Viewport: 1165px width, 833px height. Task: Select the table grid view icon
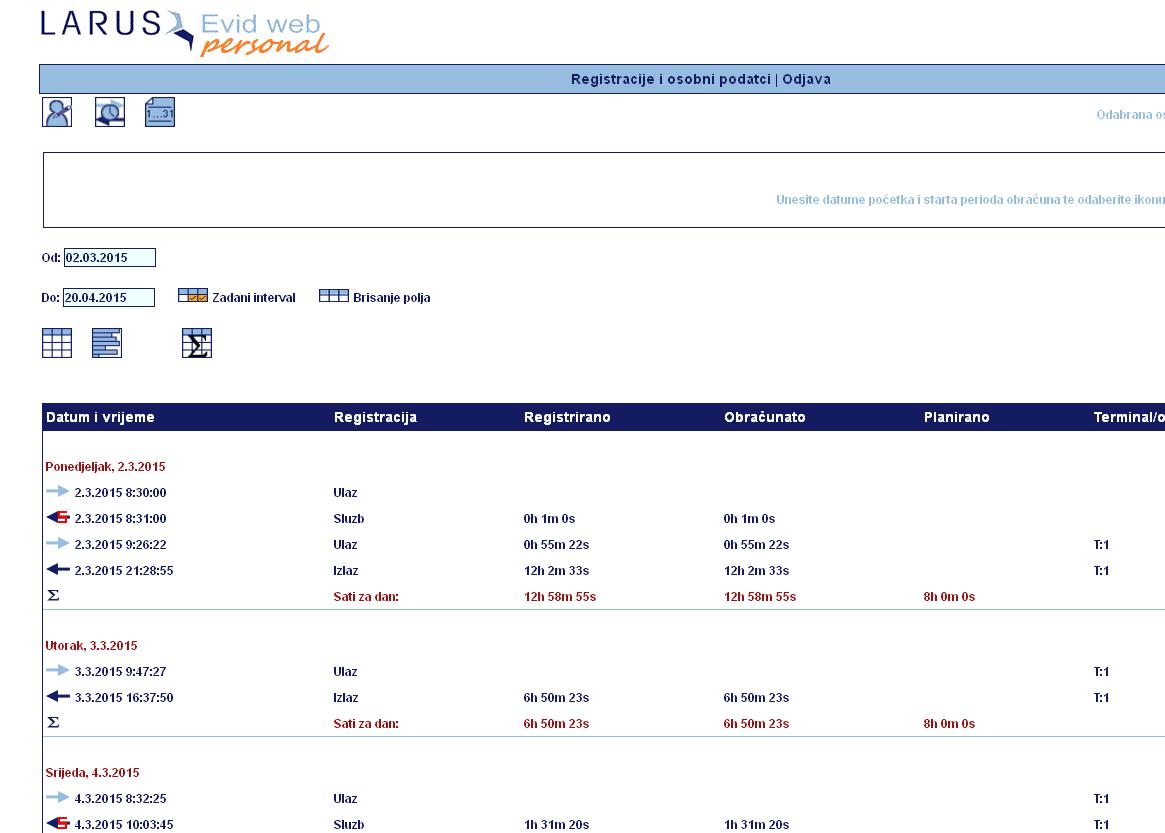pos(57,343)
